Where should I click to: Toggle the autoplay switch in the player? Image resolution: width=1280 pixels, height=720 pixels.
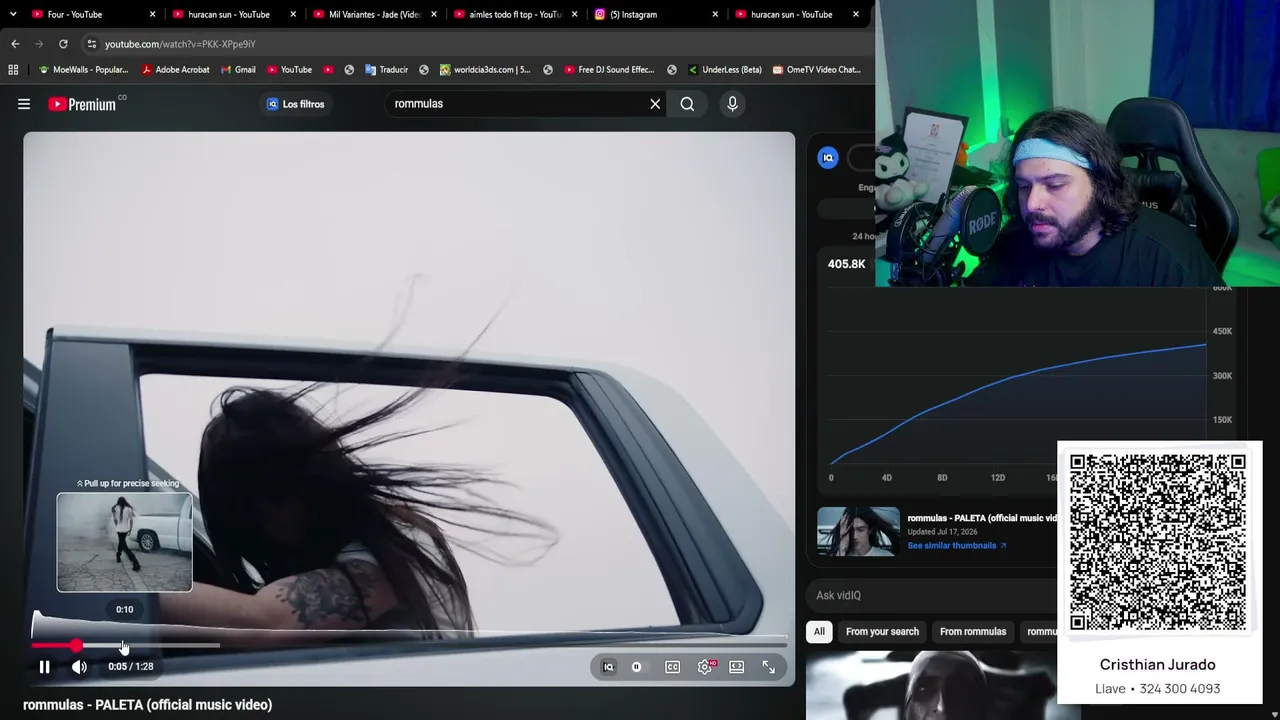[637, 667]
